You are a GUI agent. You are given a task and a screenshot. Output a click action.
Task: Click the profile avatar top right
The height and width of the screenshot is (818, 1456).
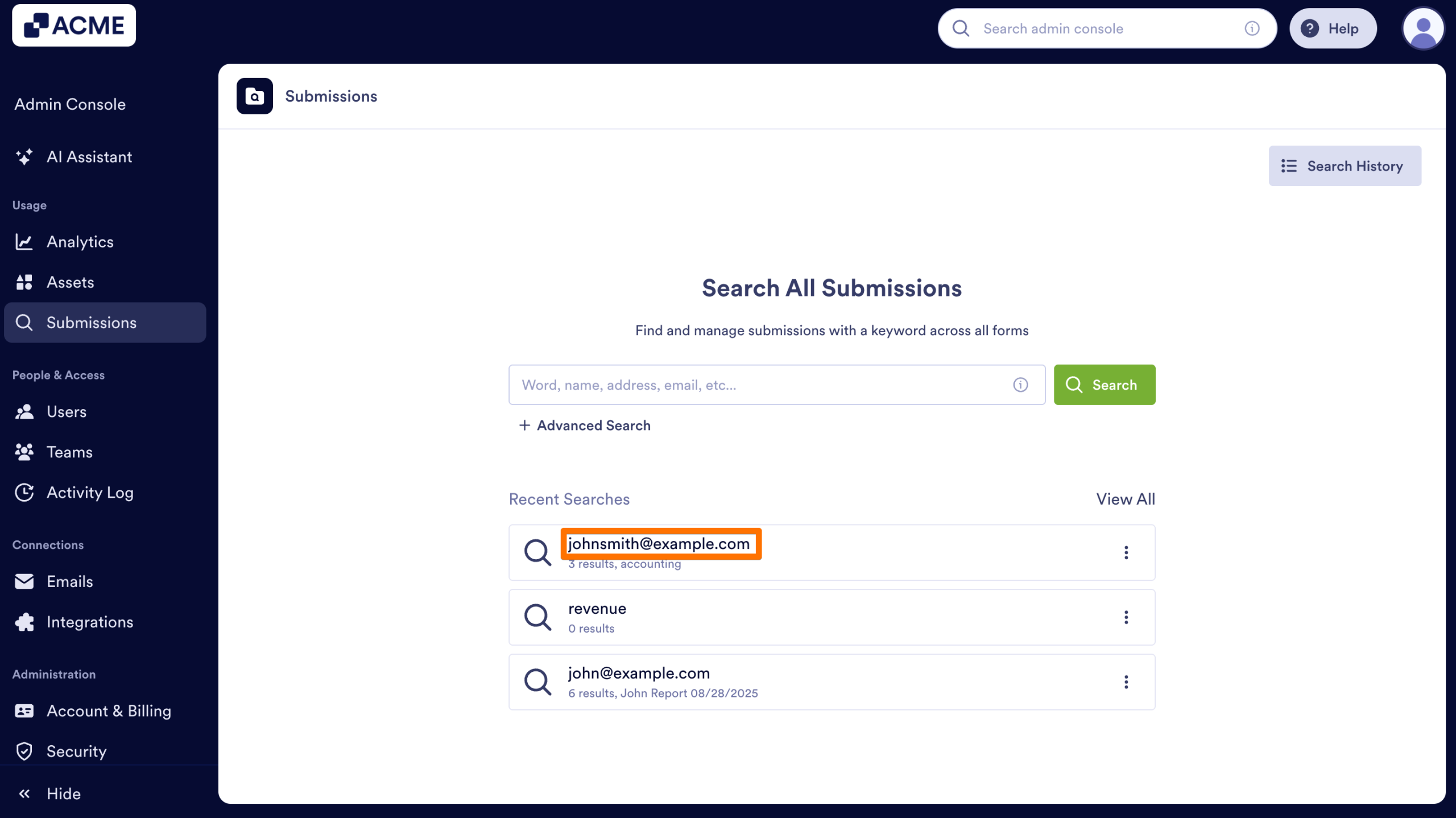pyautogui.click(x=1423, y=28)
